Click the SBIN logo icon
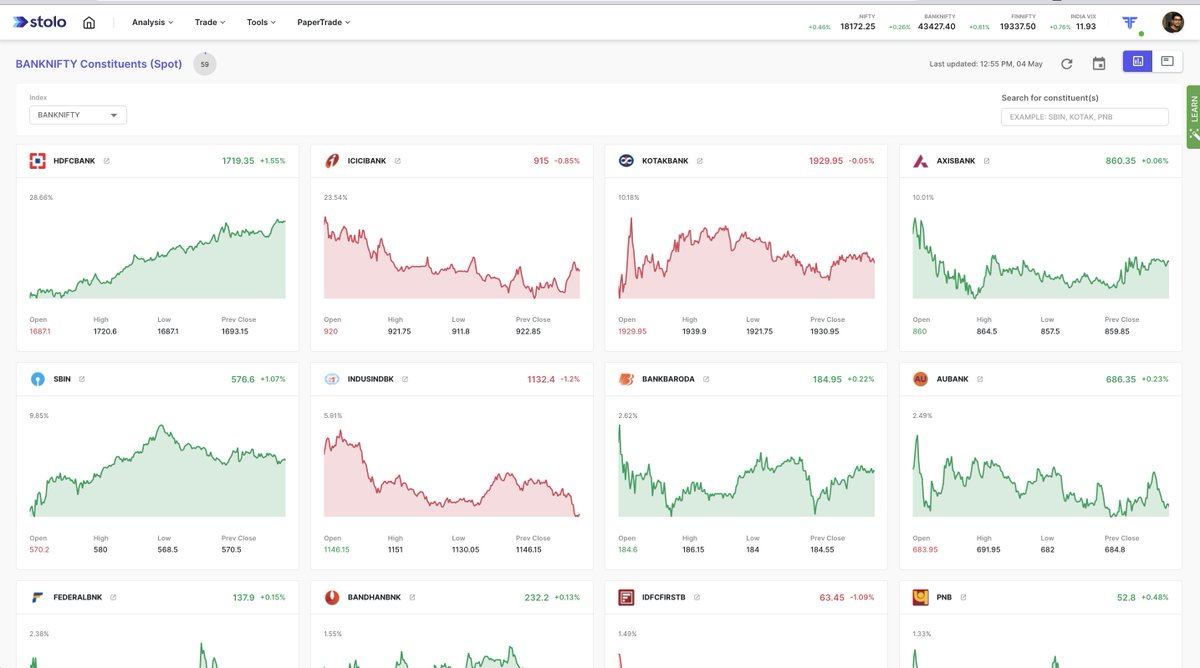The height and width of the screenshot is (668, 1200). [38, 379]
